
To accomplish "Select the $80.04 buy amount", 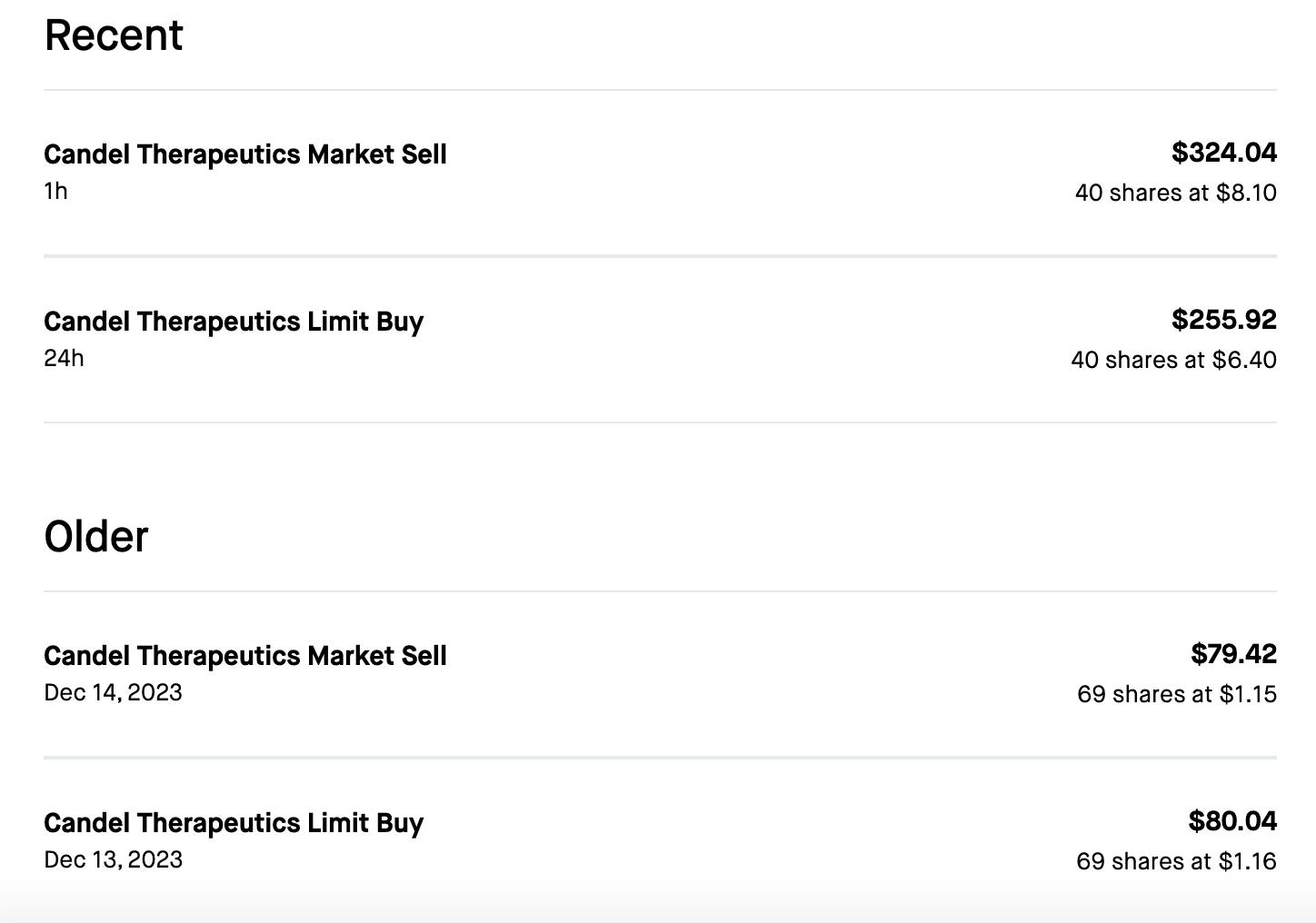I will click(1232, 821).
